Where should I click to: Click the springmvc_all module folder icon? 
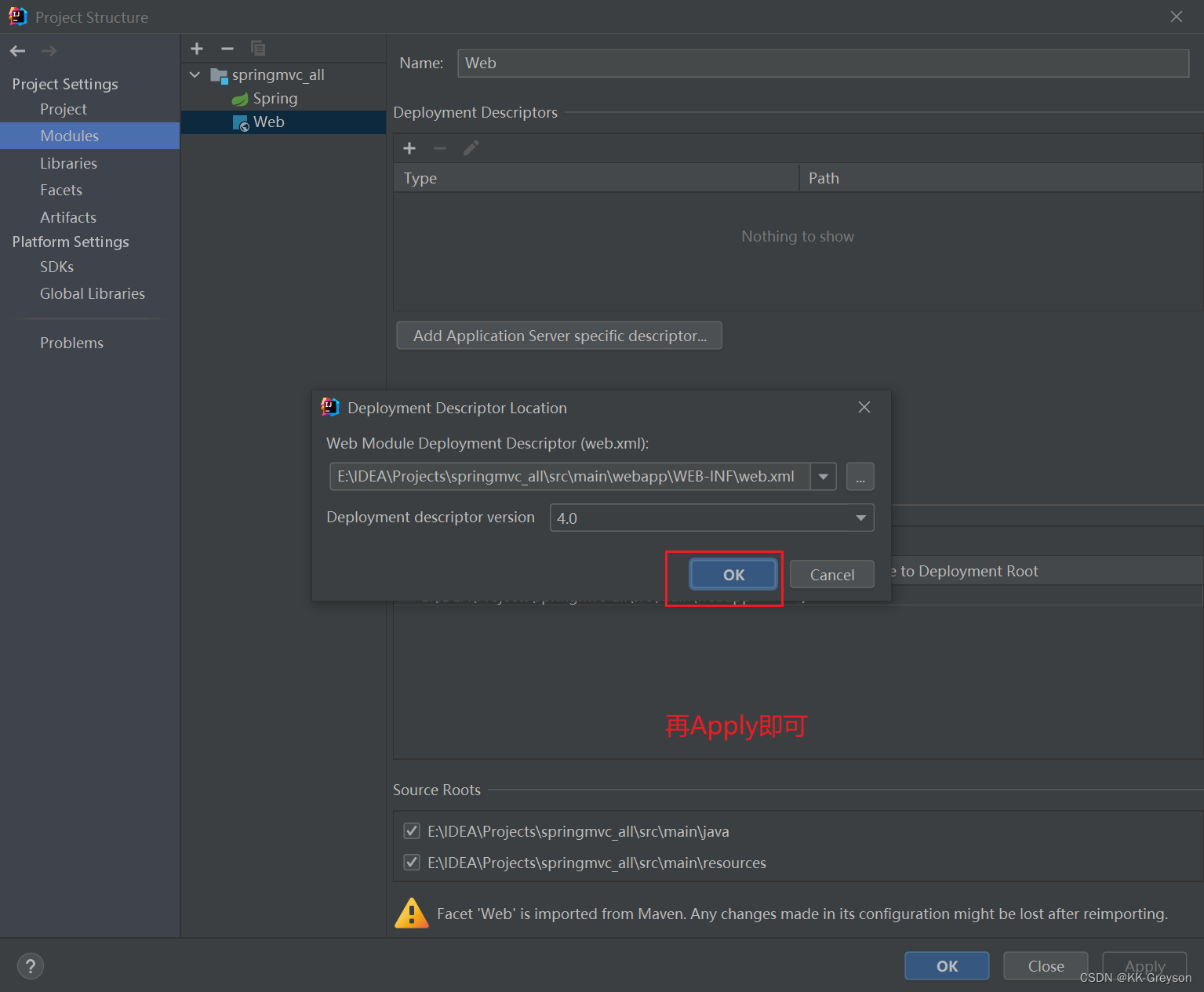coord(219,75)
